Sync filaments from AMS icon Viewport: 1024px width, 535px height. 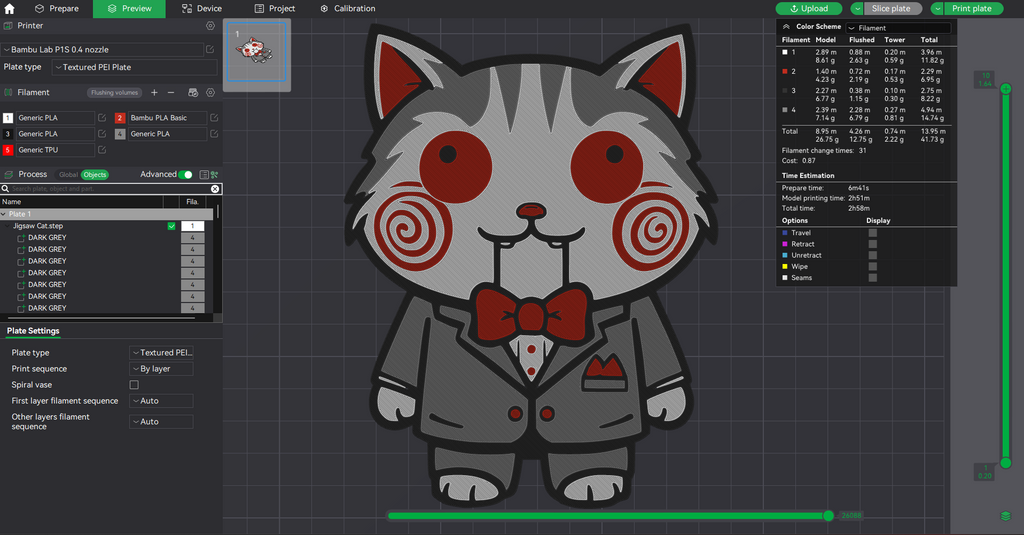193,93
